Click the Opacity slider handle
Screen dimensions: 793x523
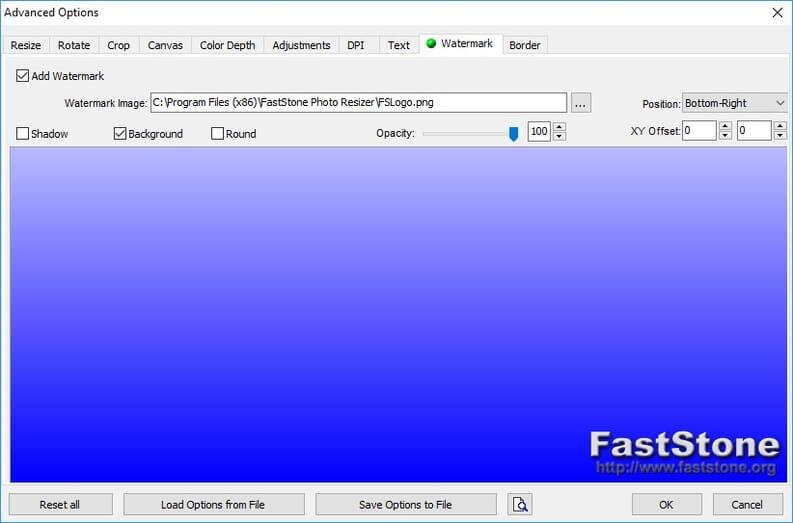click(x=513, y=134)
